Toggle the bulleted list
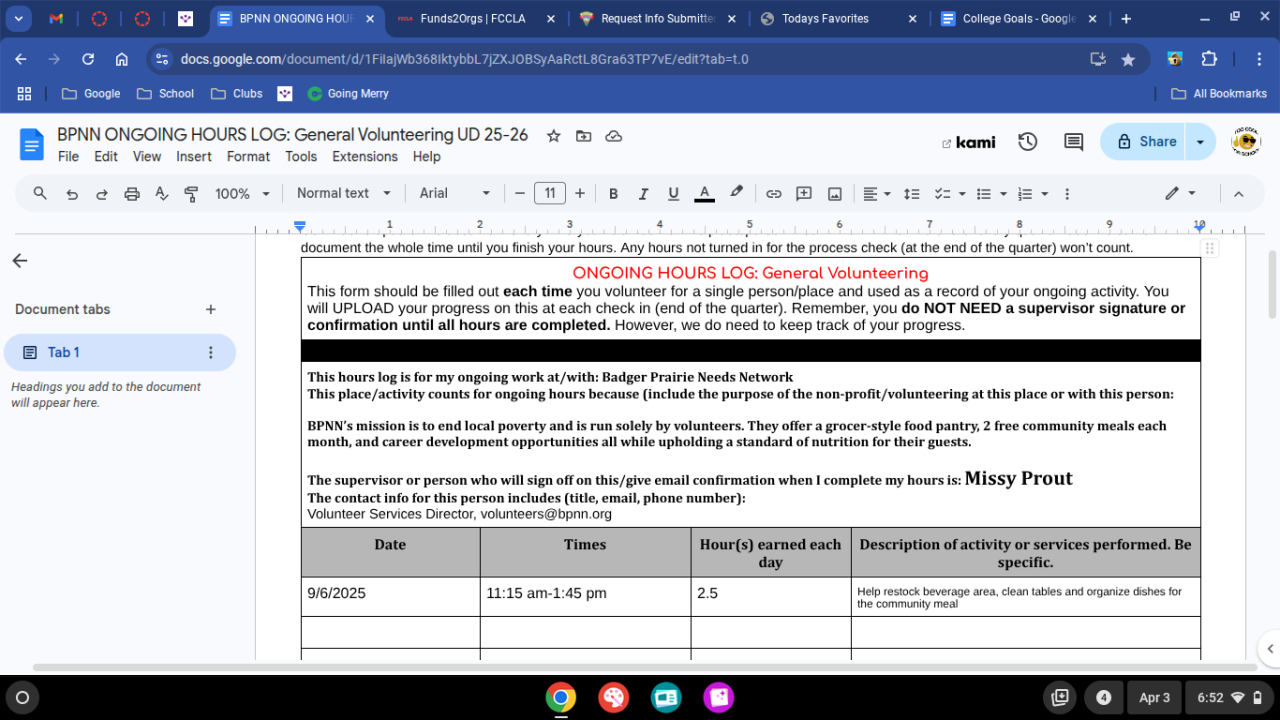 coord(984,194)
